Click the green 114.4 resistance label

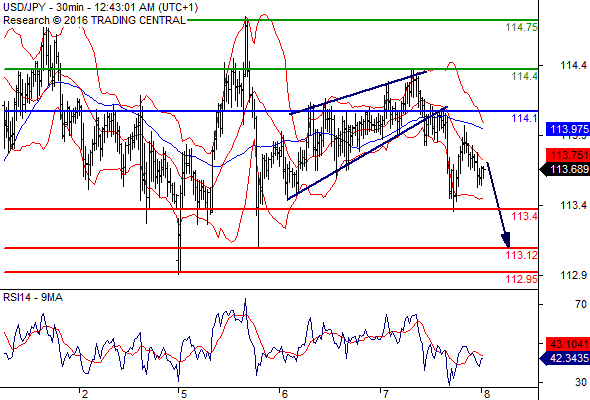pyautogui.click(x=524, y=76)
